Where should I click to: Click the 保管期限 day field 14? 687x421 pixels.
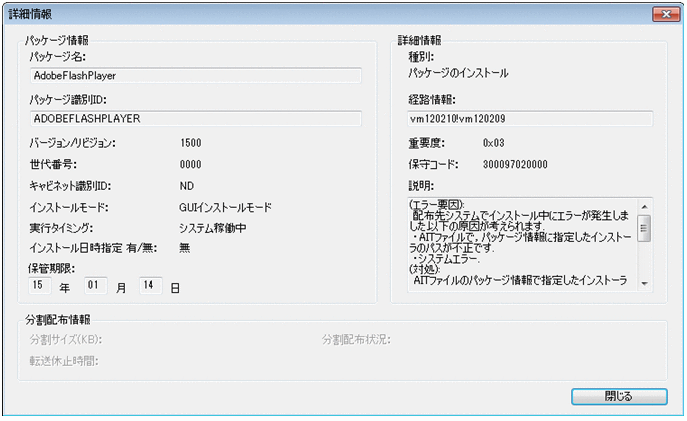tap(151, 285)
